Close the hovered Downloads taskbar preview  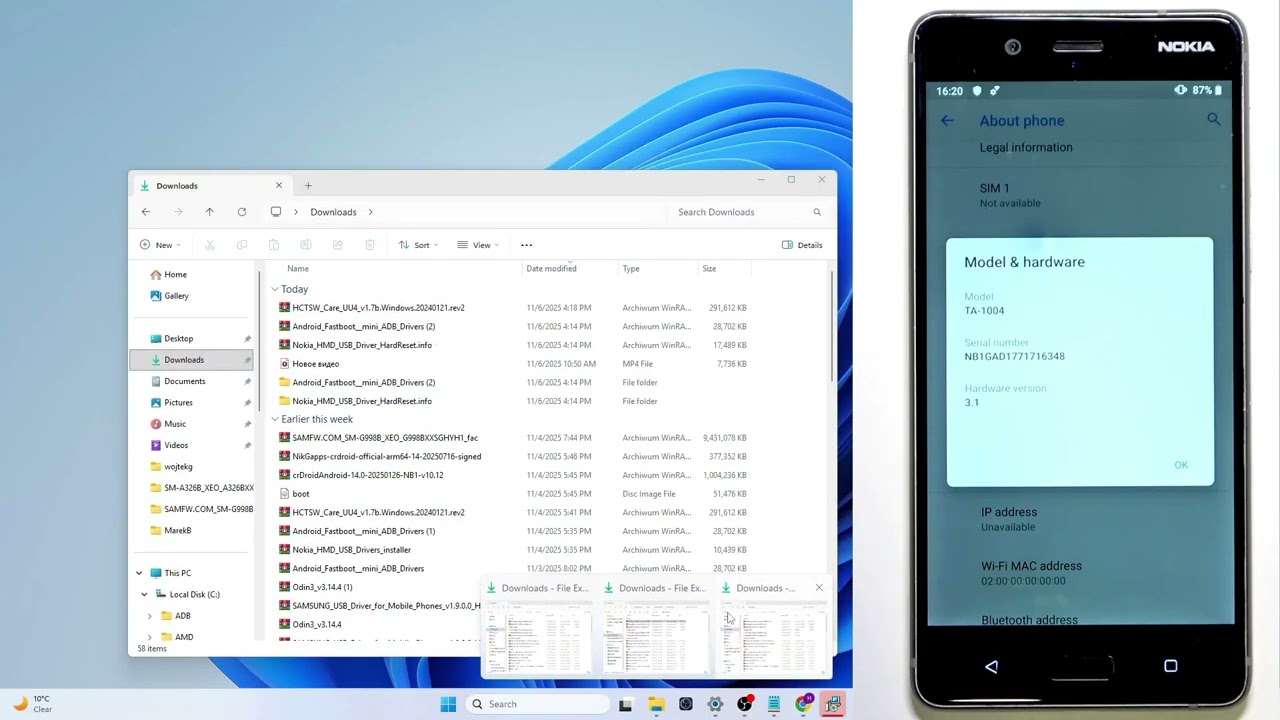click(819, 588)
